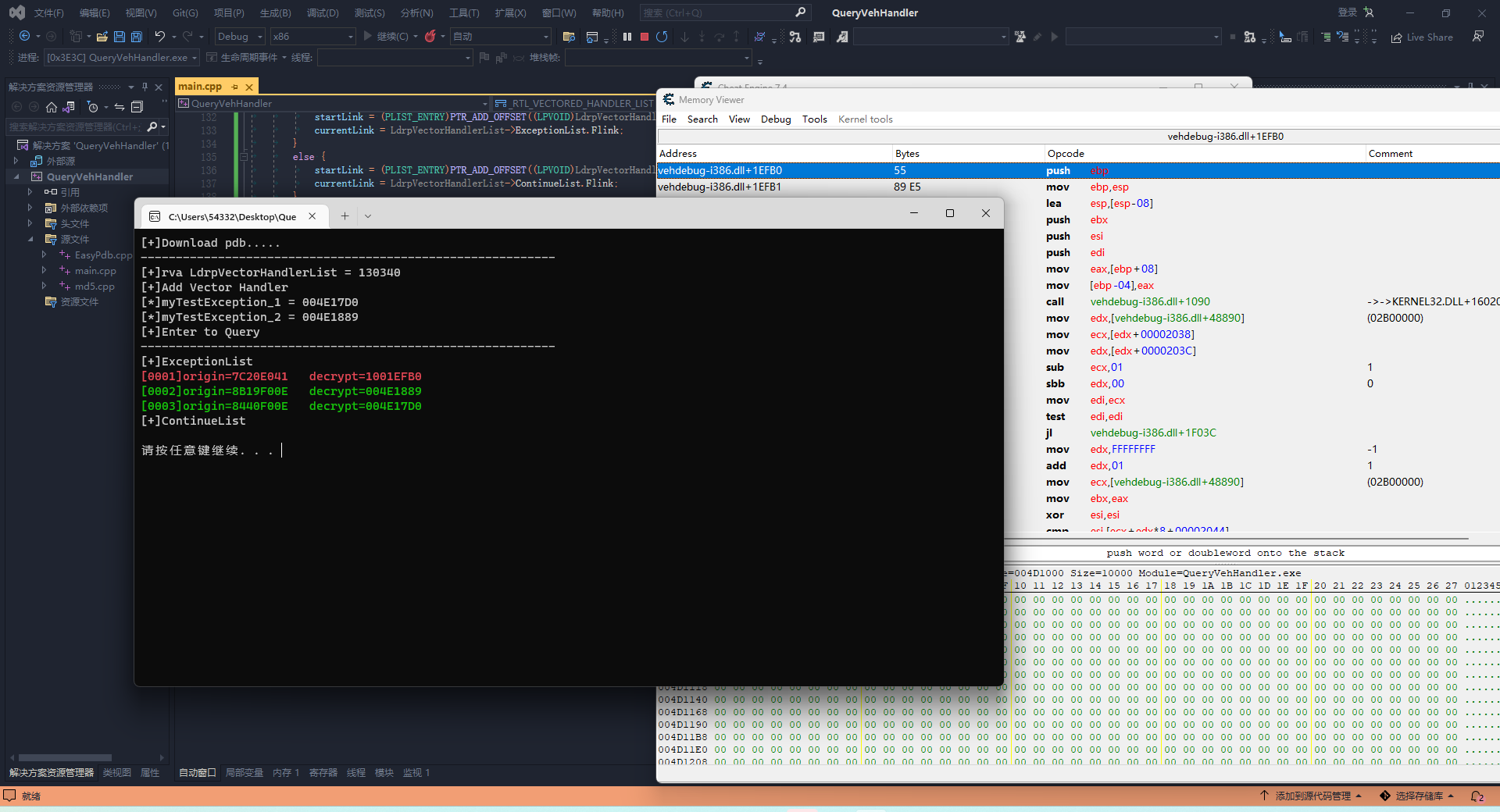Switch to the 类视图 tab

tap(117, 773)
